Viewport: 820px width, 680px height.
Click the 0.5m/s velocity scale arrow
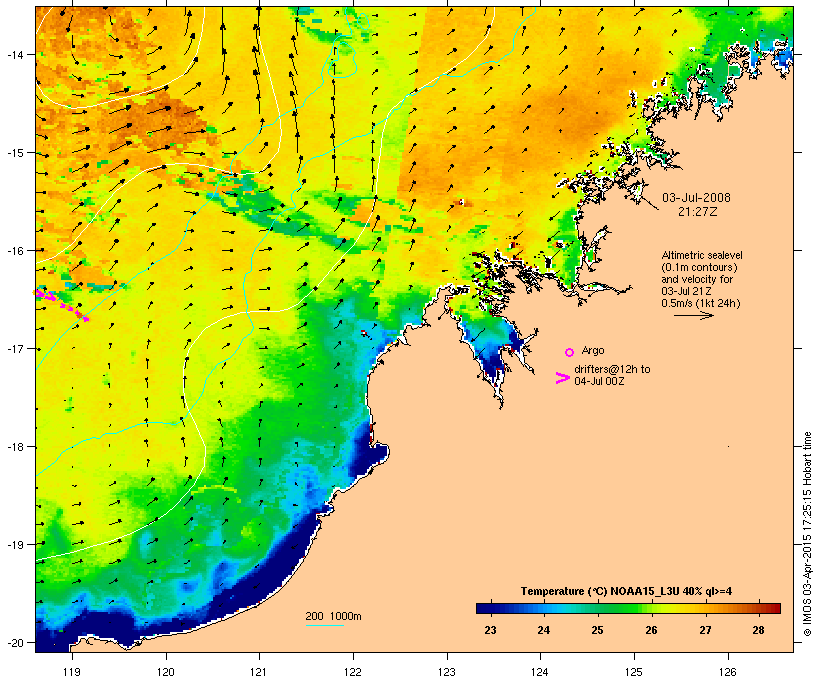click(x=693, y=315)
